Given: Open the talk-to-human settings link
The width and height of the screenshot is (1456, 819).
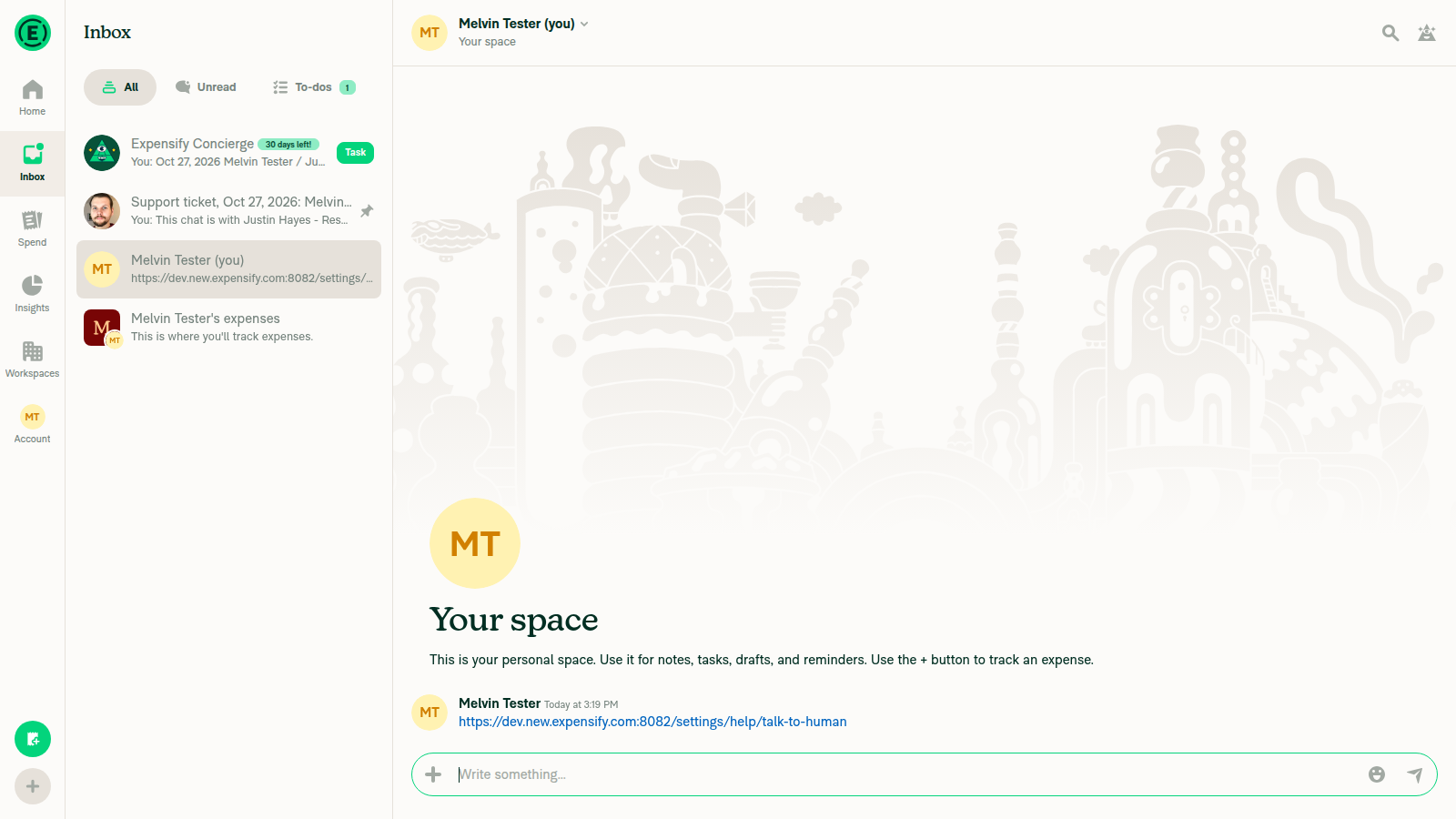Looking at the screenshot, I should click(x=652, y=722).
